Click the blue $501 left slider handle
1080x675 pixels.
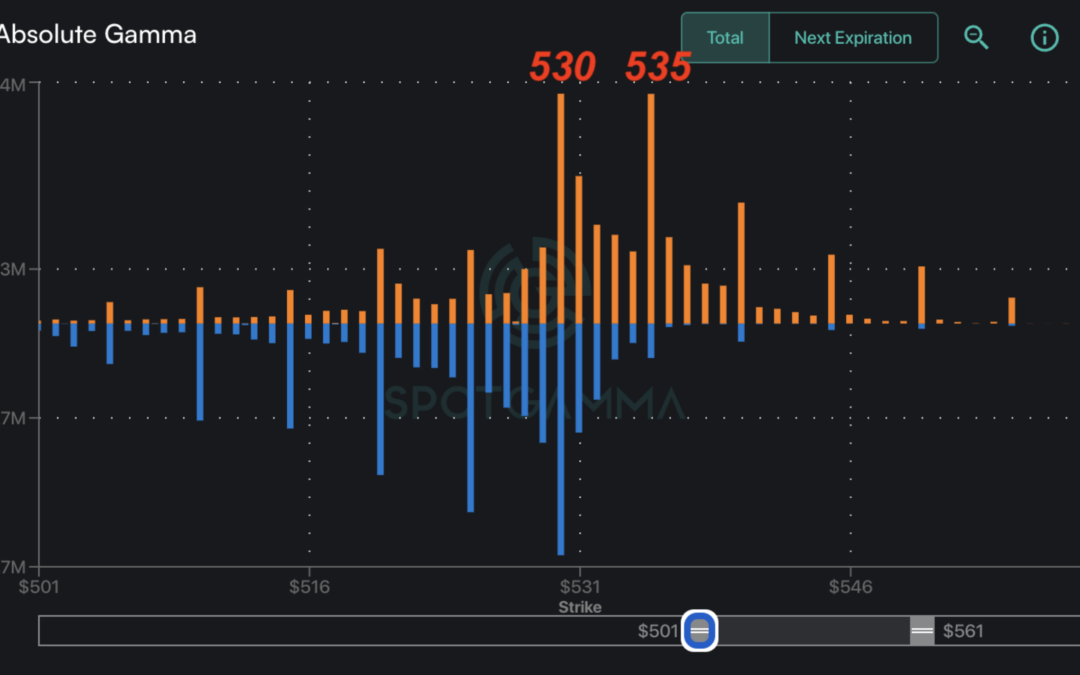point(699,630)
